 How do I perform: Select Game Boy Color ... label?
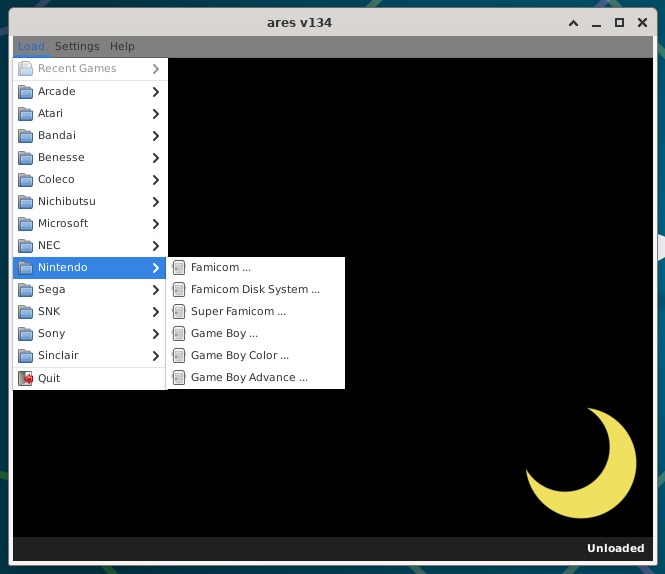pos(240,356)
